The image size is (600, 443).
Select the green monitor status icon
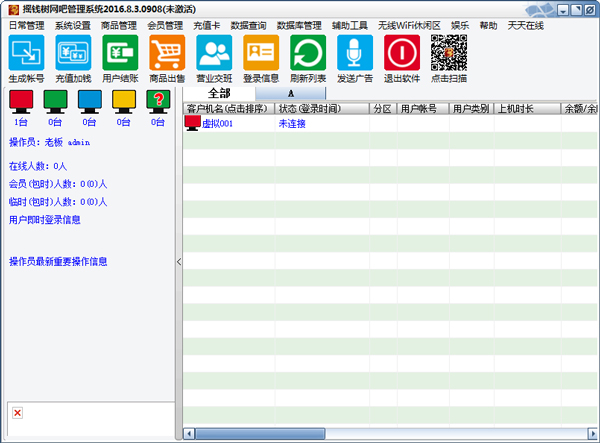(x=55, y=102)
